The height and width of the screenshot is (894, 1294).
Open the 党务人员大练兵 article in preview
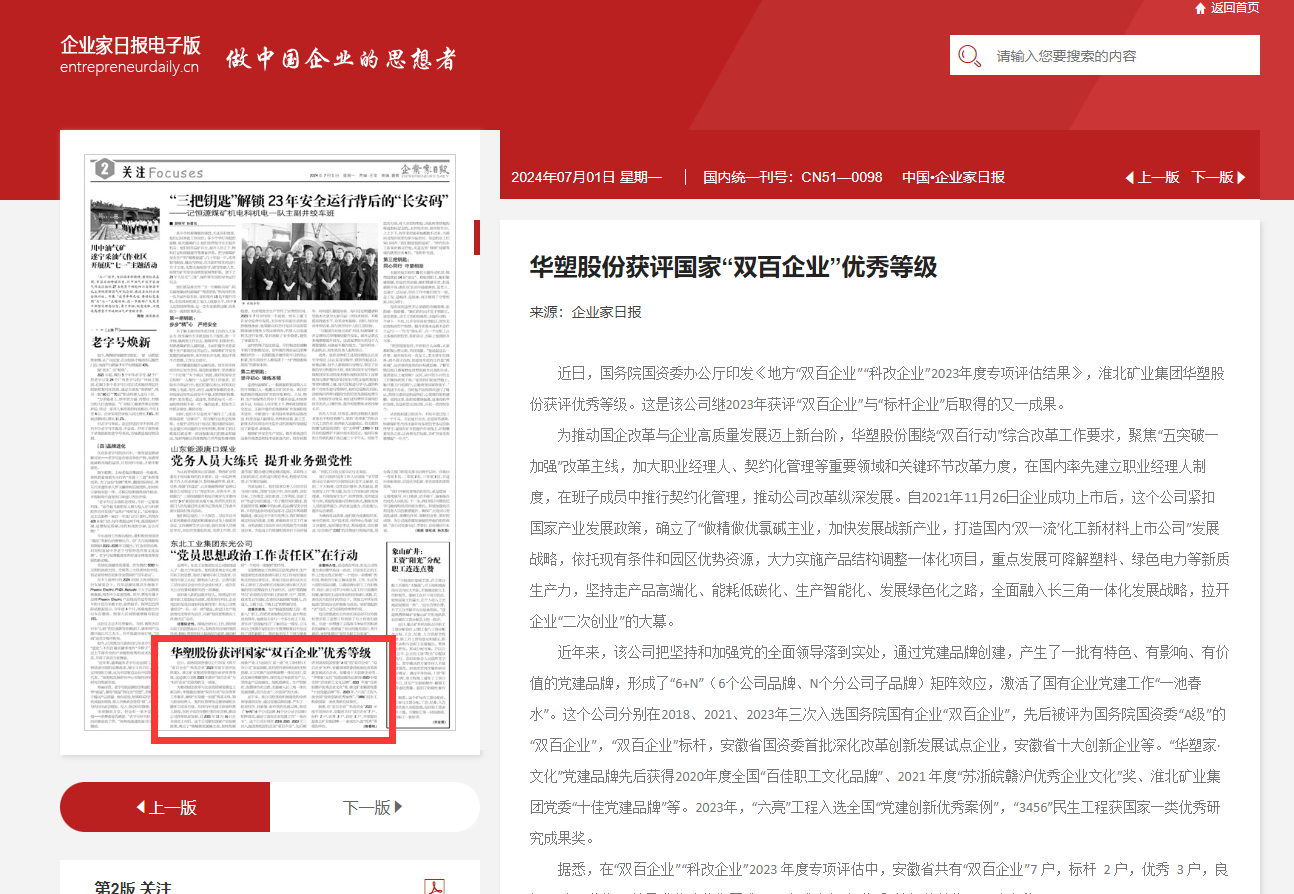(x=260, y=460)
